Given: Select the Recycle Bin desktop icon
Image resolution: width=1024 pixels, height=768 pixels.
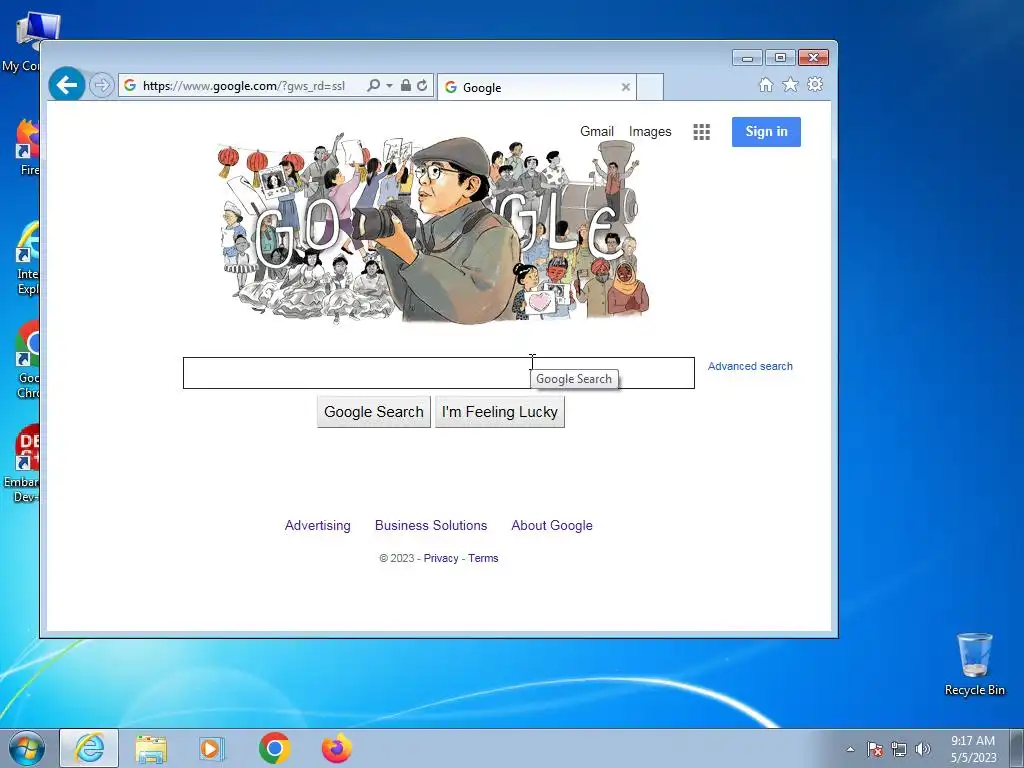Looking at the screenshot, I should pos(974,665).
